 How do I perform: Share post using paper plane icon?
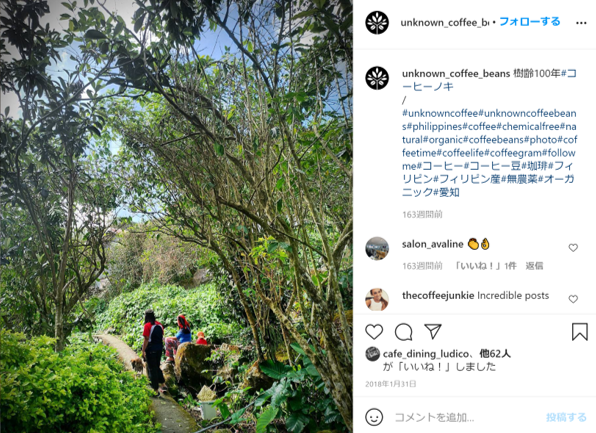433,331
